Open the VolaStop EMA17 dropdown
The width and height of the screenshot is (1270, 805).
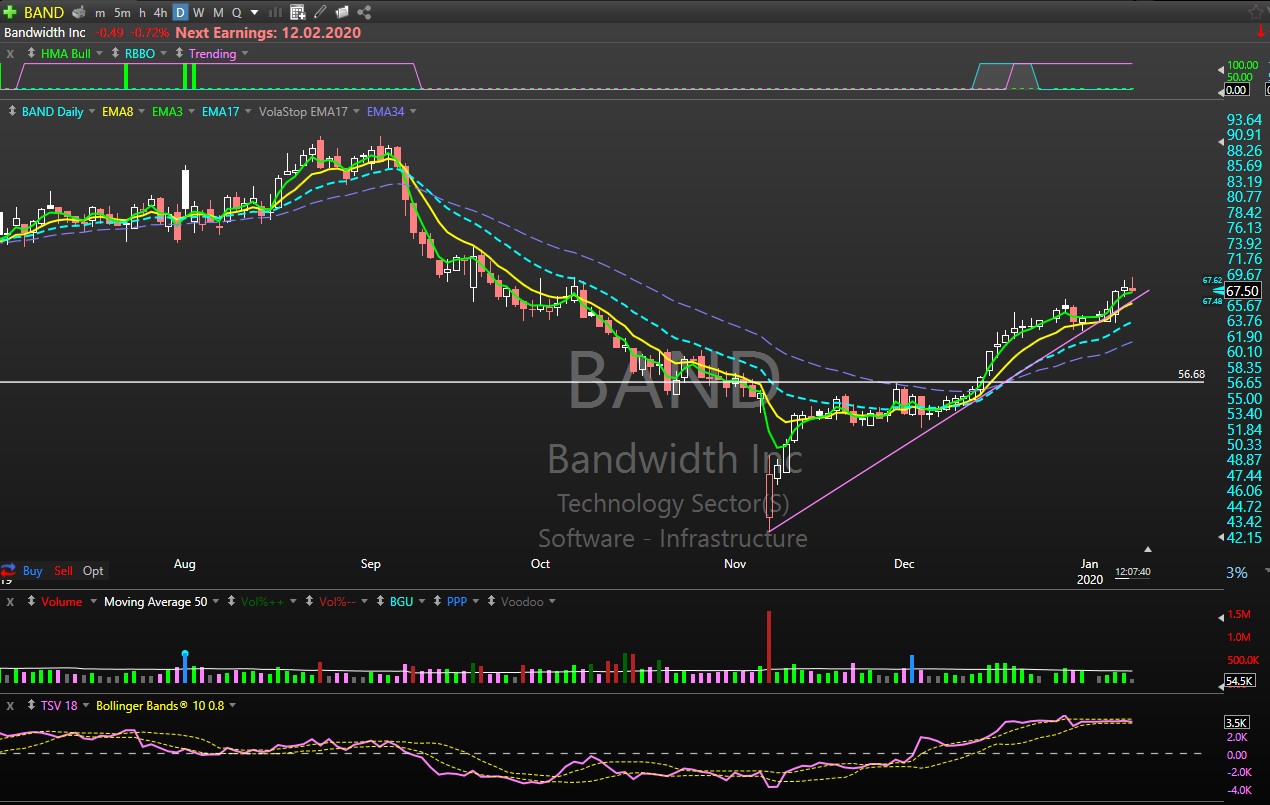click(x=357, y=112)
